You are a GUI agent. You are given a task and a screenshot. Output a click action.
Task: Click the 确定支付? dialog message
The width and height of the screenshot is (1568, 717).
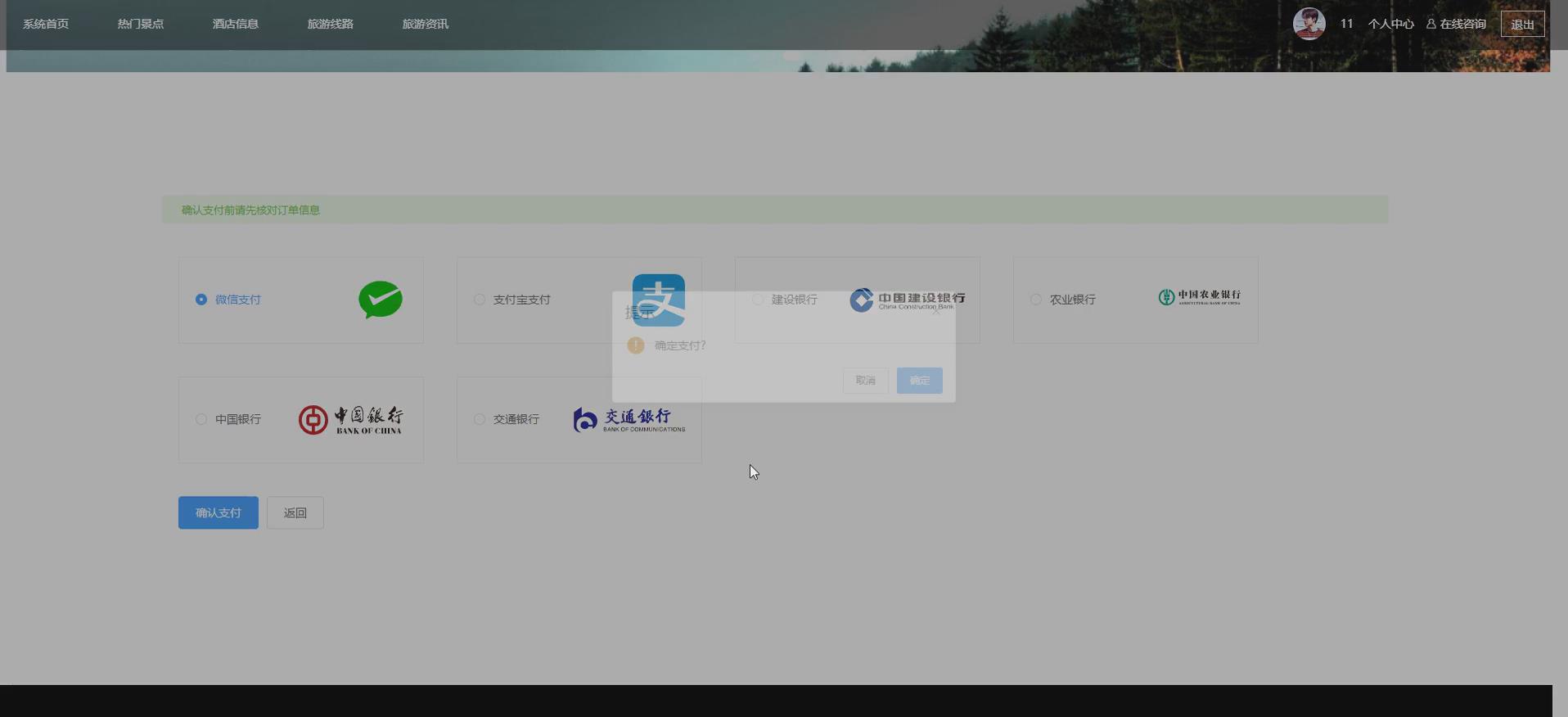point(680,345)
